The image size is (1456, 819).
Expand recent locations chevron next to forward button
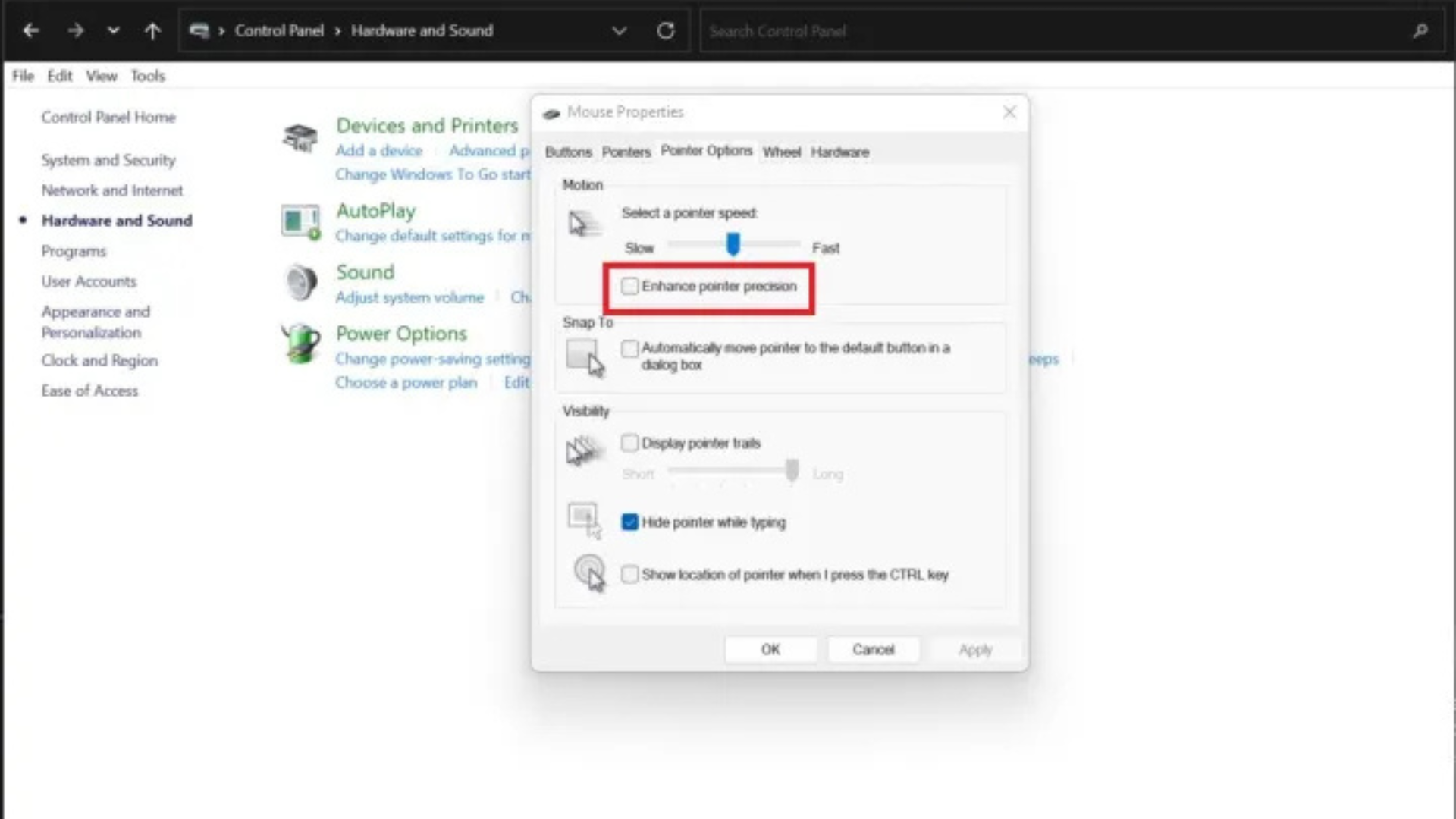(113, 30)
